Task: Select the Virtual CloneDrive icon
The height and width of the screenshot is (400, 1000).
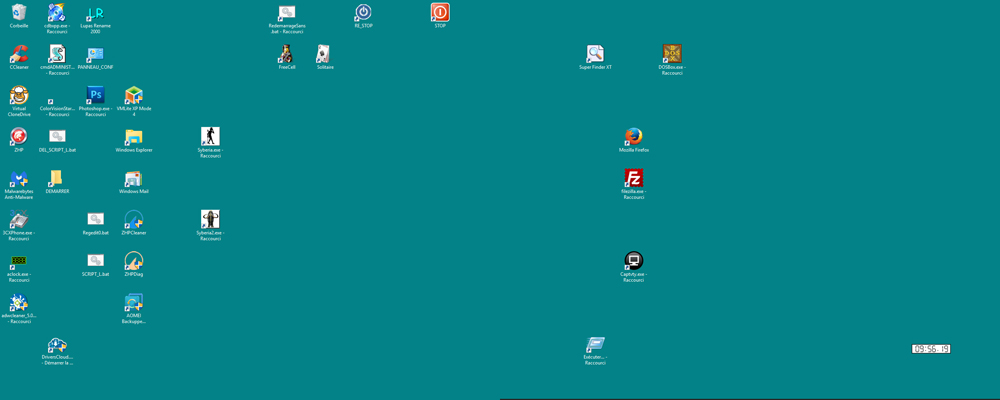Action: point(19,95)
